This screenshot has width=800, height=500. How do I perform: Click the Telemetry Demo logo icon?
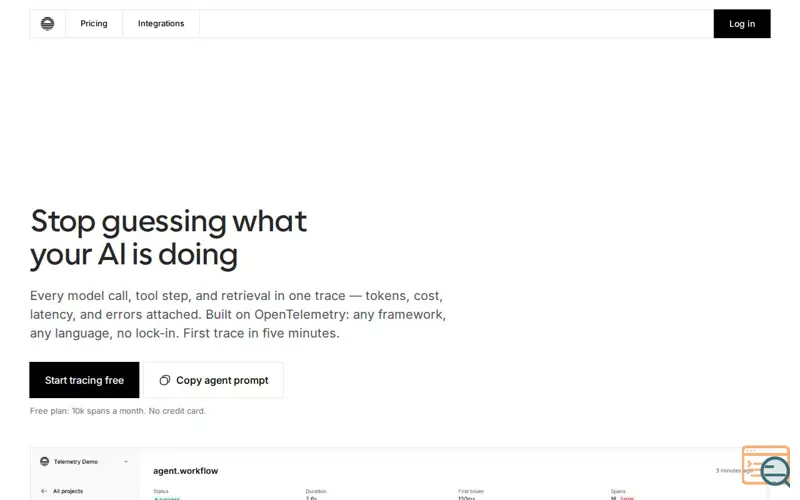[45, 461]
